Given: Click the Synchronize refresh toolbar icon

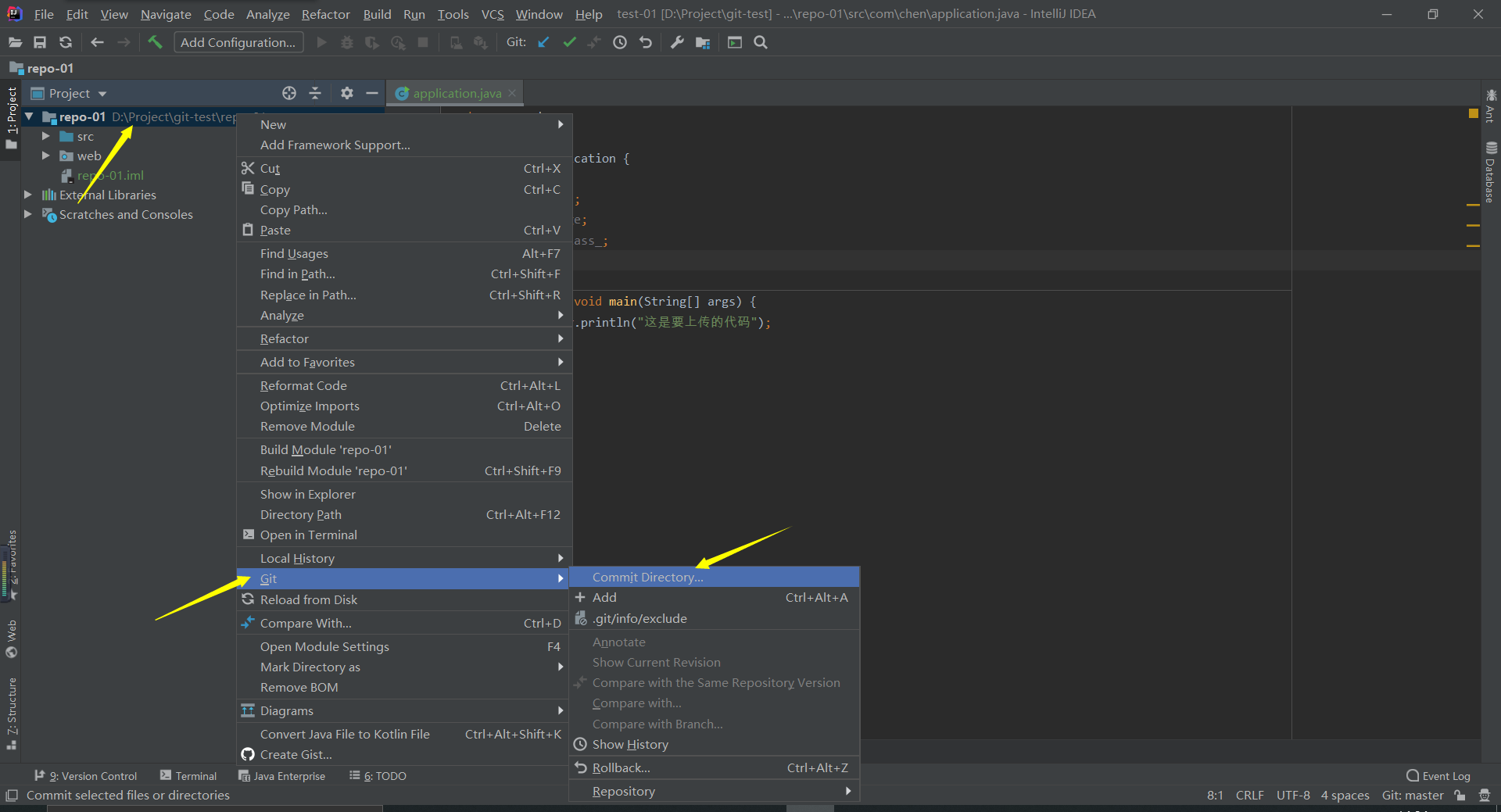Looking at the screenshot, I should pyautogui.click(x=66, y=42).
